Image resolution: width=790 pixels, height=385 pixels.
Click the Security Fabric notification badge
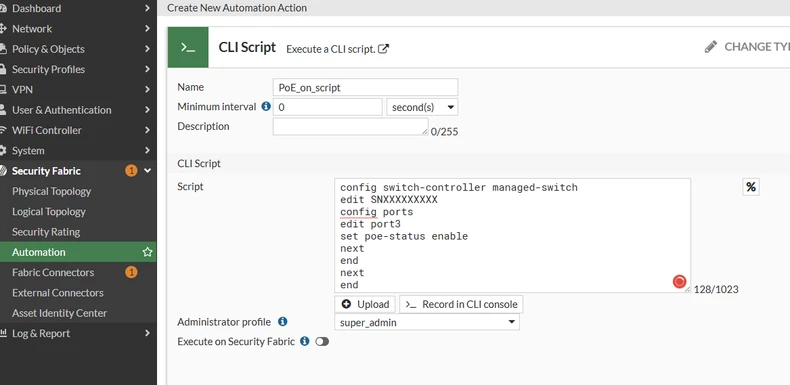[131, 171]
